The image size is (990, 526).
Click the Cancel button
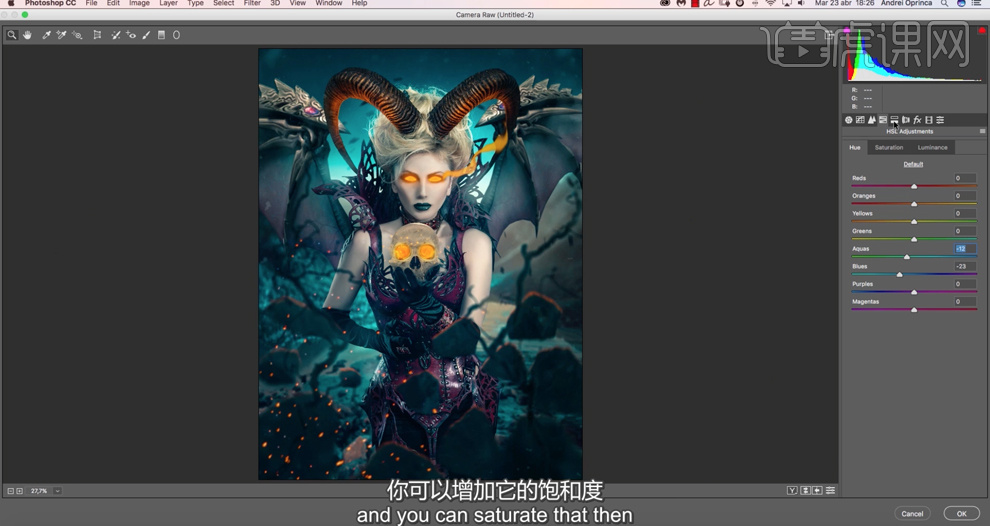912,513
